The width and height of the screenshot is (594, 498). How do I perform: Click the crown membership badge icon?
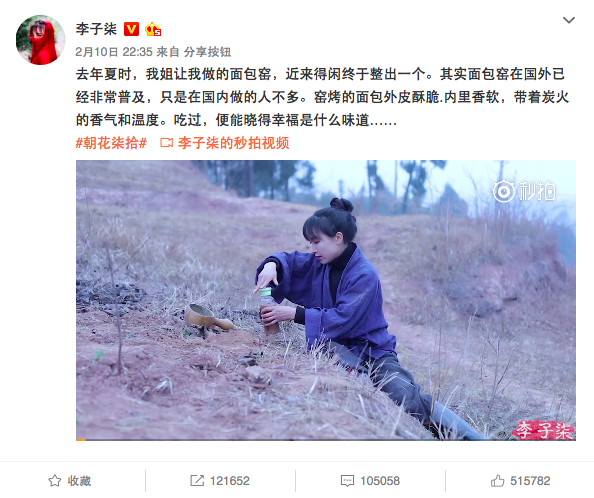coord(153,29)
